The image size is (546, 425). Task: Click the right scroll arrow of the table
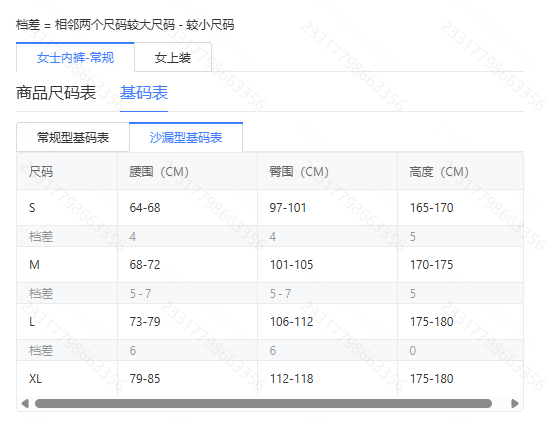point(515,403)
